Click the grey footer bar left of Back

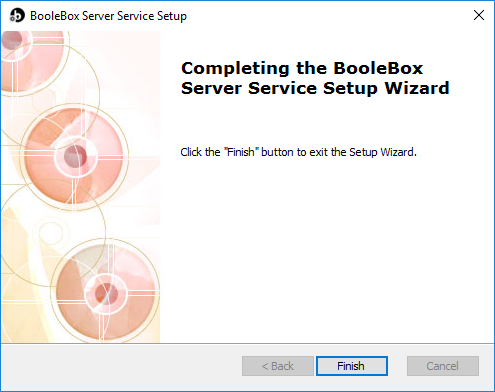(121, 366)
